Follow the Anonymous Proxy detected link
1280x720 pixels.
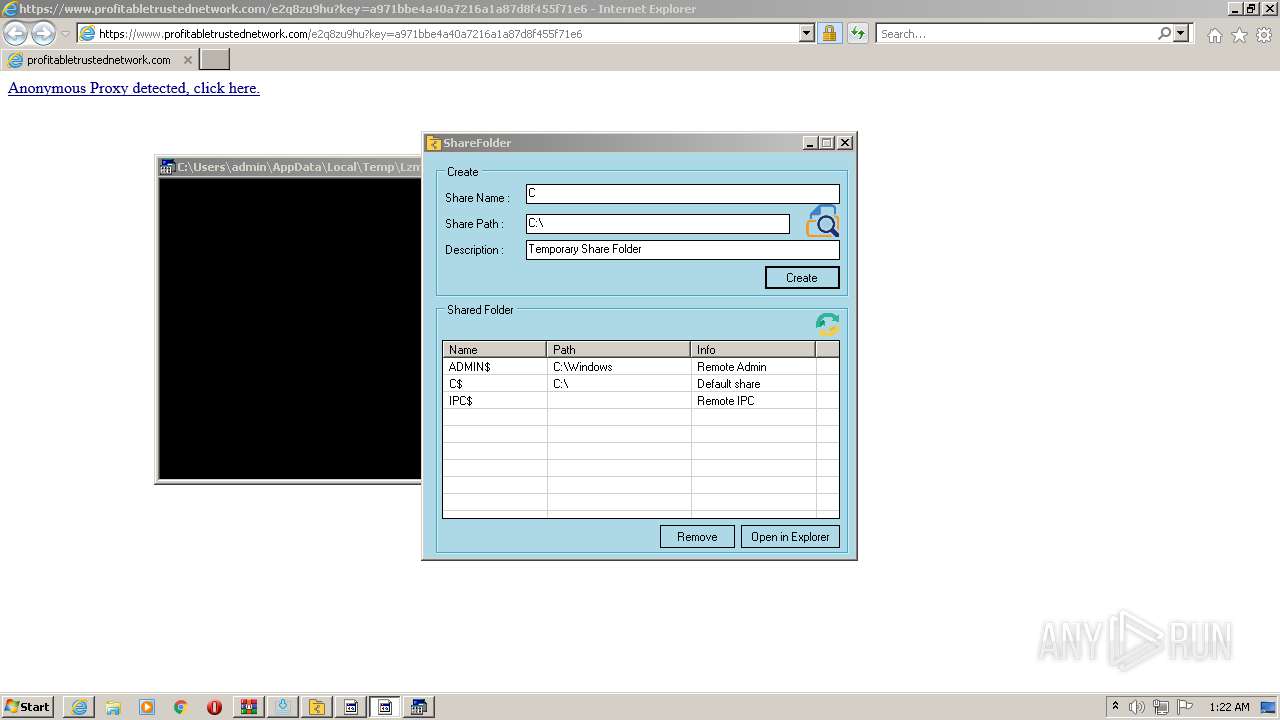tap(134, 88)
